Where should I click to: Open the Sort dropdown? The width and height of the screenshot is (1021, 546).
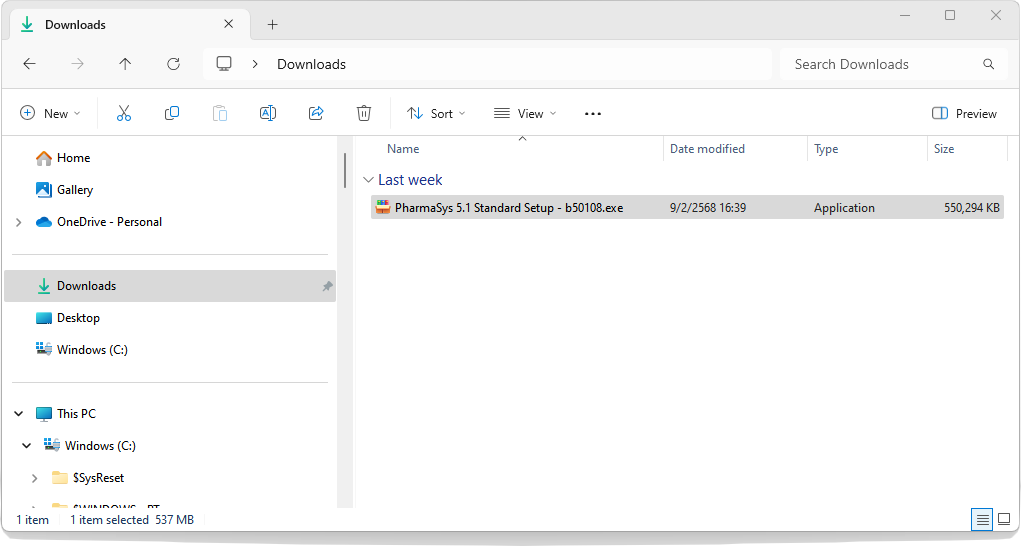pyautogui.click(x=436, y=113)
